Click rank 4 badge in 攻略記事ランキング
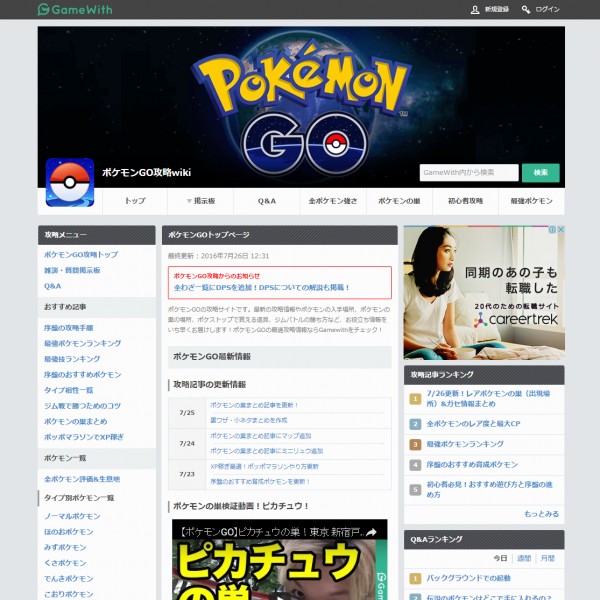Screen dimensions: 600x600 tap(415, 465)
